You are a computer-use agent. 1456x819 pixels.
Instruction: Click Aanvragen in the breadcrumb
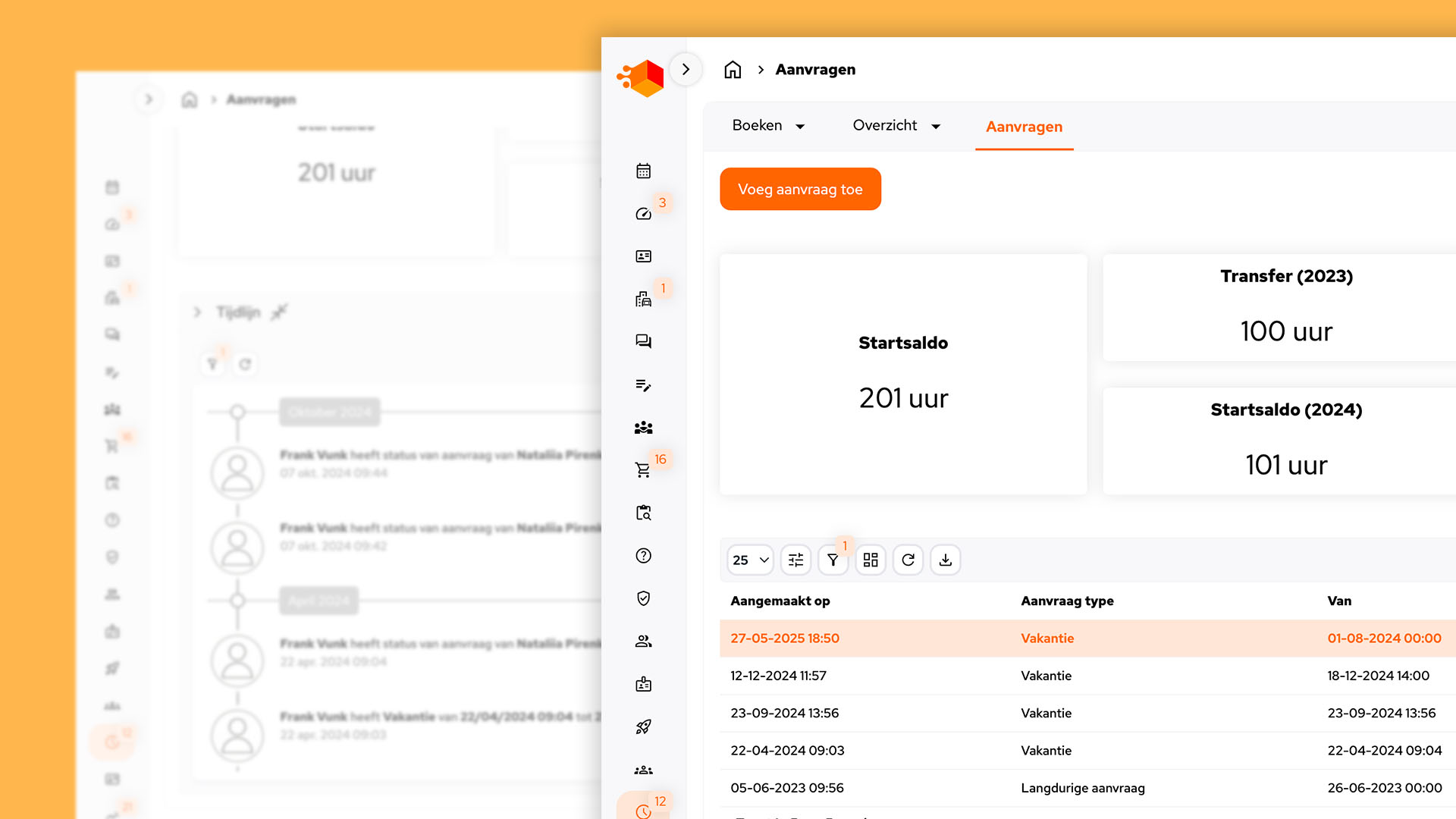815,69
